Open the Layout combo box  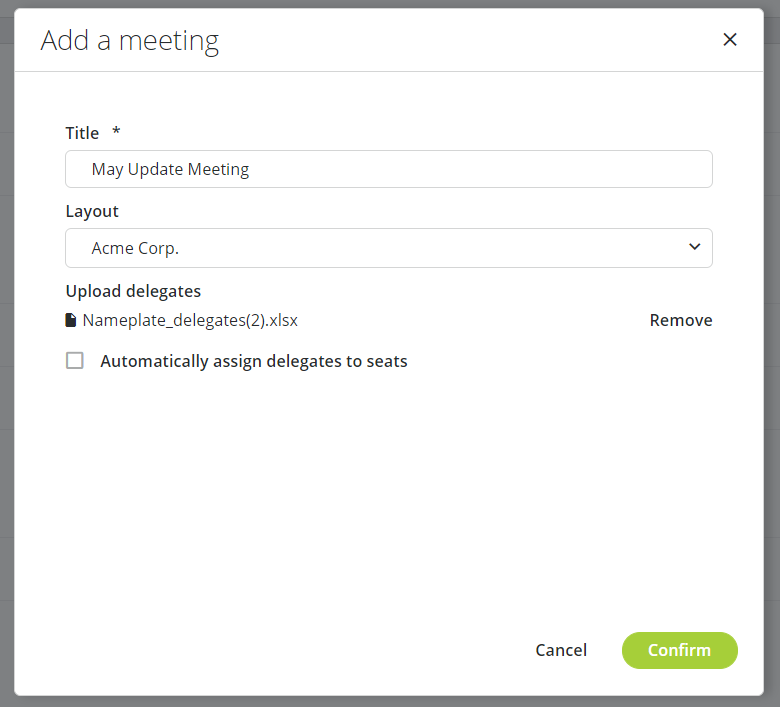[x=388, y=248]
